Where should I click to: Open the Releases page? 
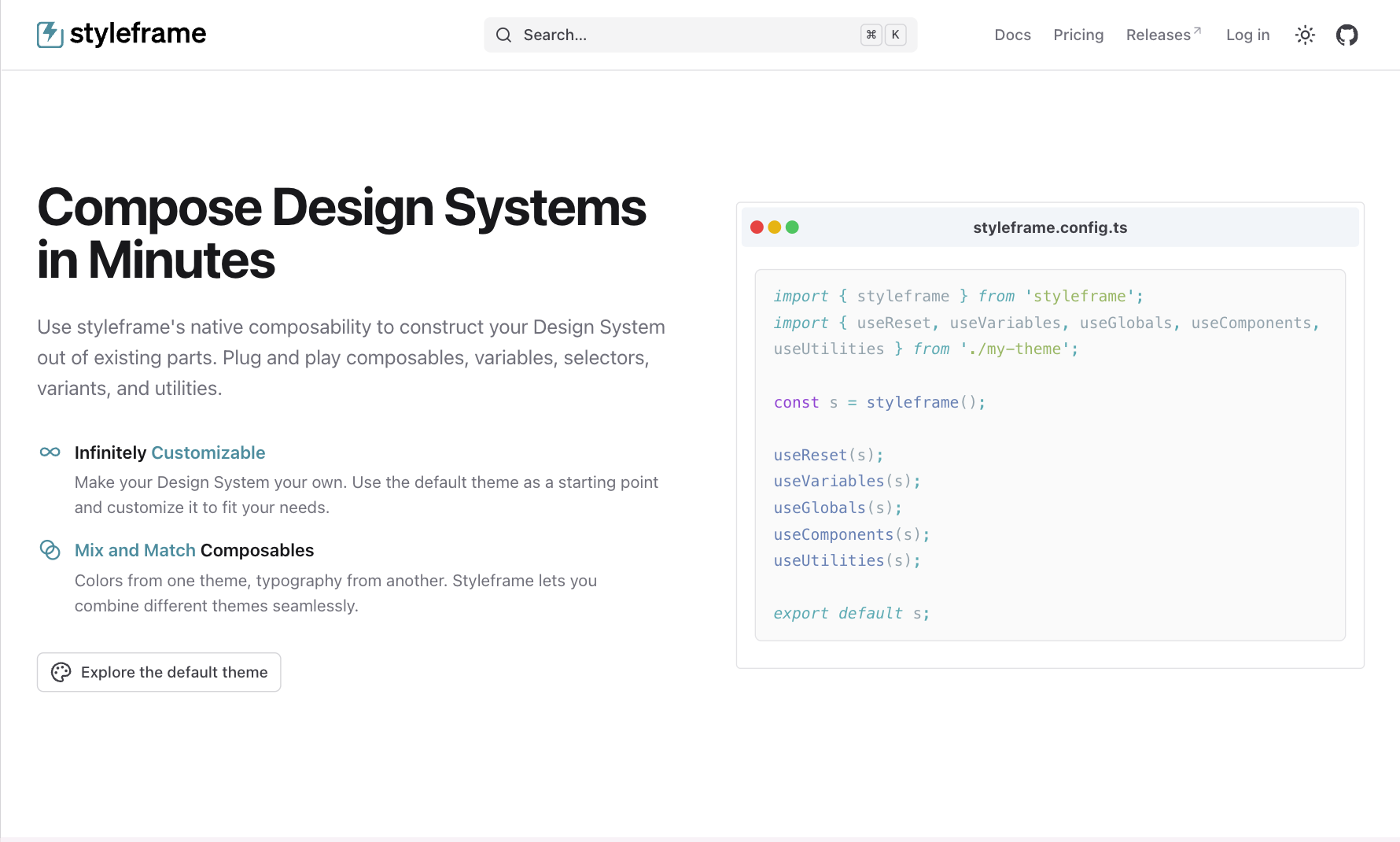(x=1158, y=35)
